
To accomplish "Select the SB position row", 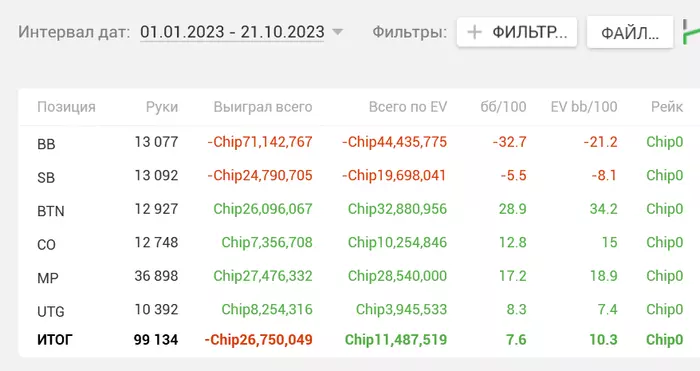I will point(359,176).
